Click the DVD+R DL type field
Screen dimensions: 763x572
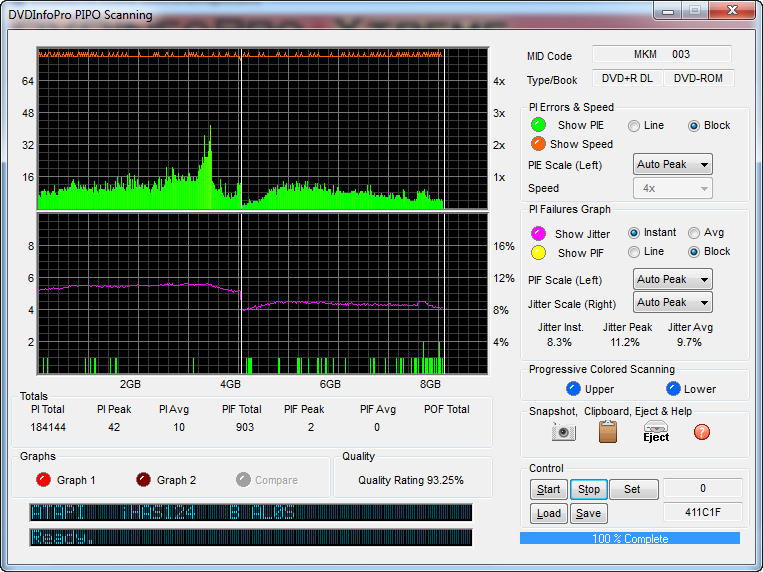(627, 78)
